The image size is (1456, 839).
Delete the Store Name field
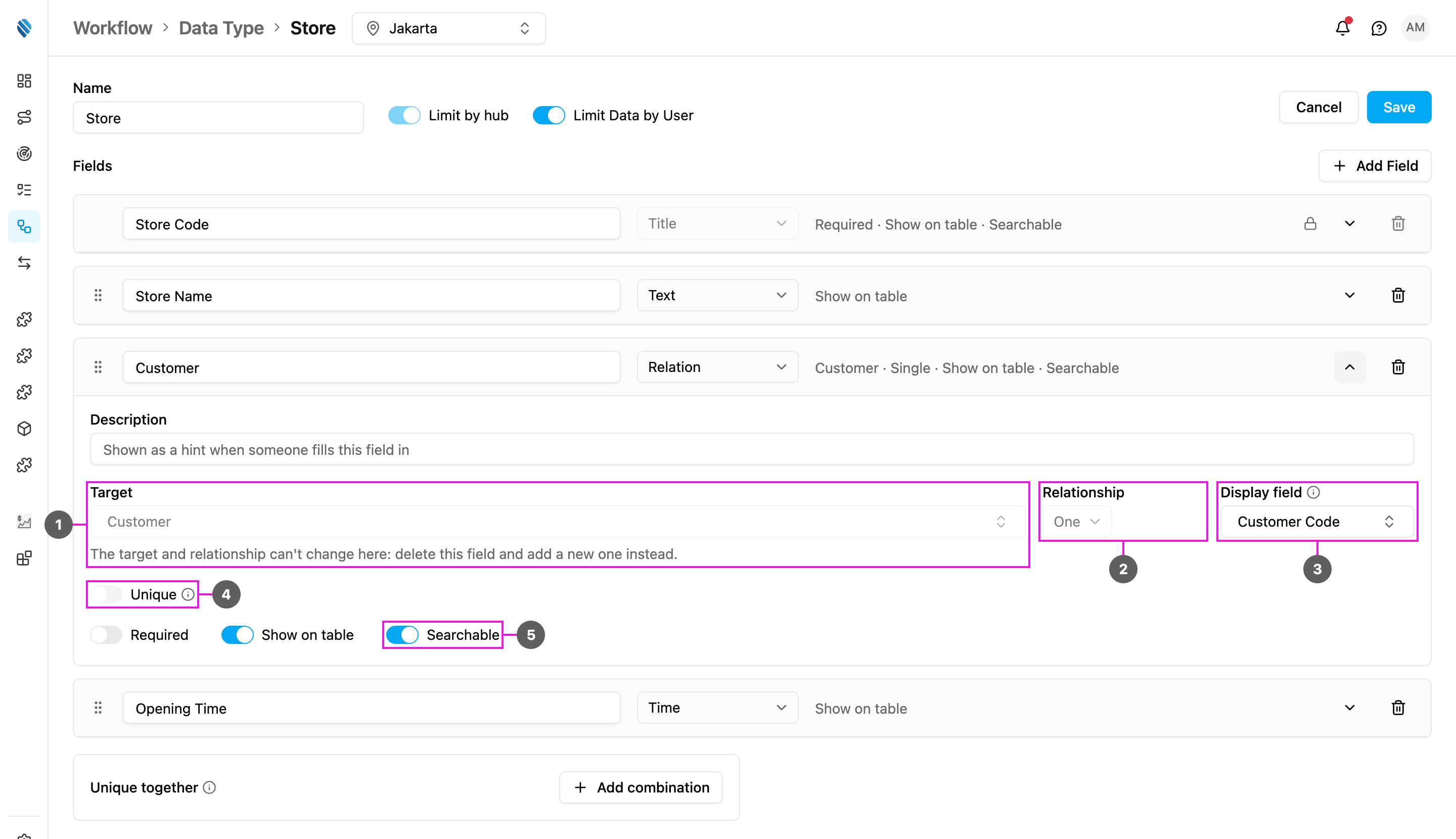coord(1398,296)
